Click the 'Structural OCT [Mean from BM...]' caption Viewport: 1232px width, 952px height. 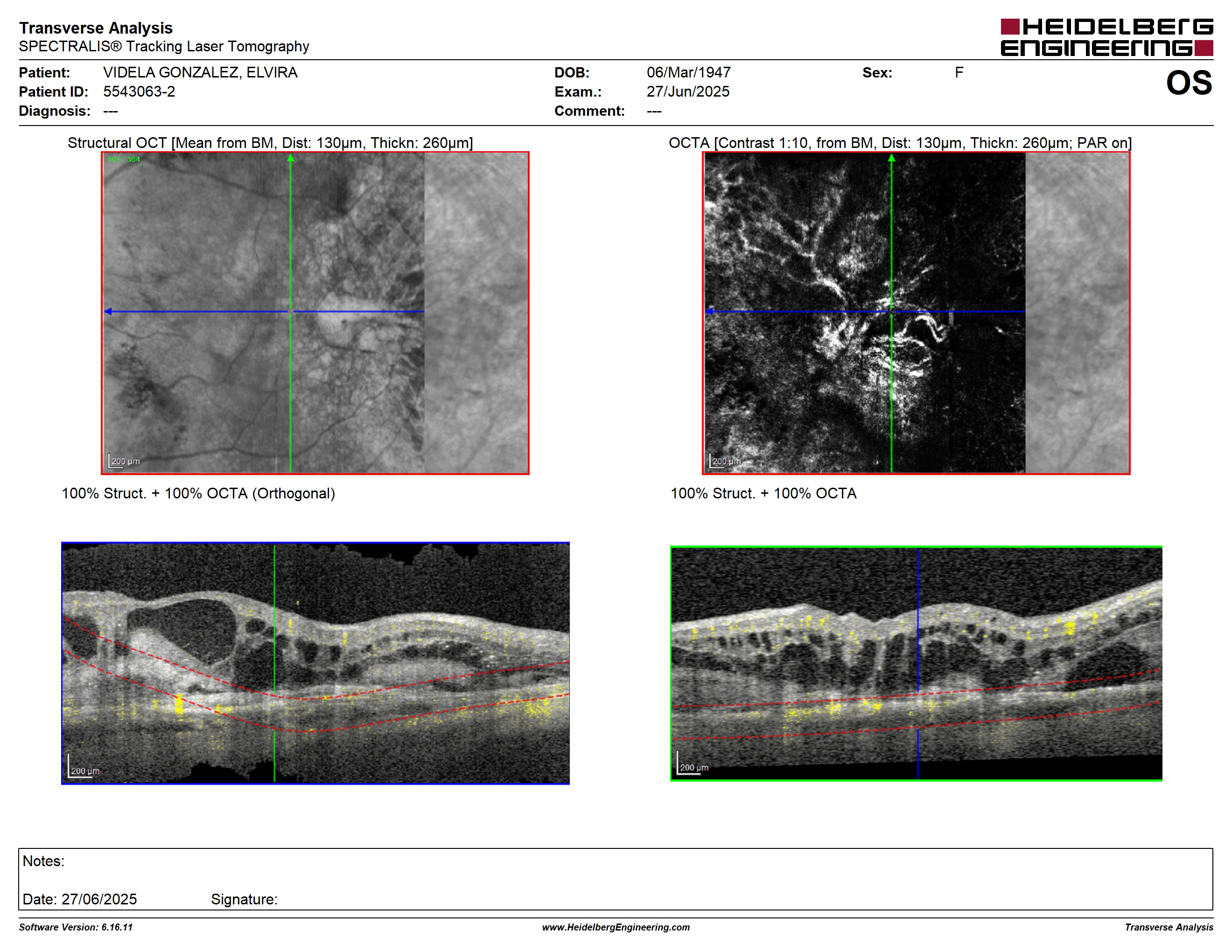tap(270, 143)
